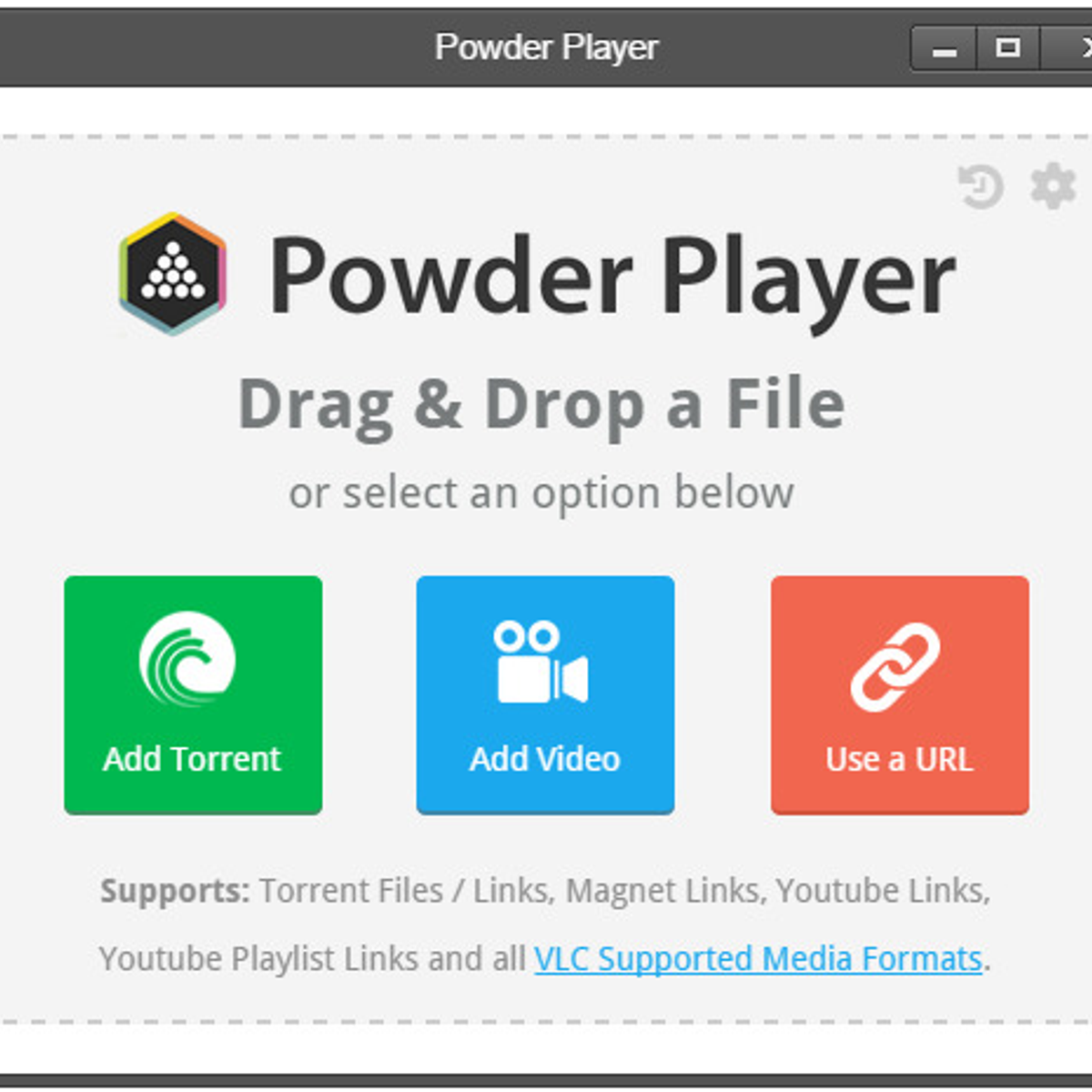
Task: Click the large Powder Player heading
Action: [x=612, y=276]
